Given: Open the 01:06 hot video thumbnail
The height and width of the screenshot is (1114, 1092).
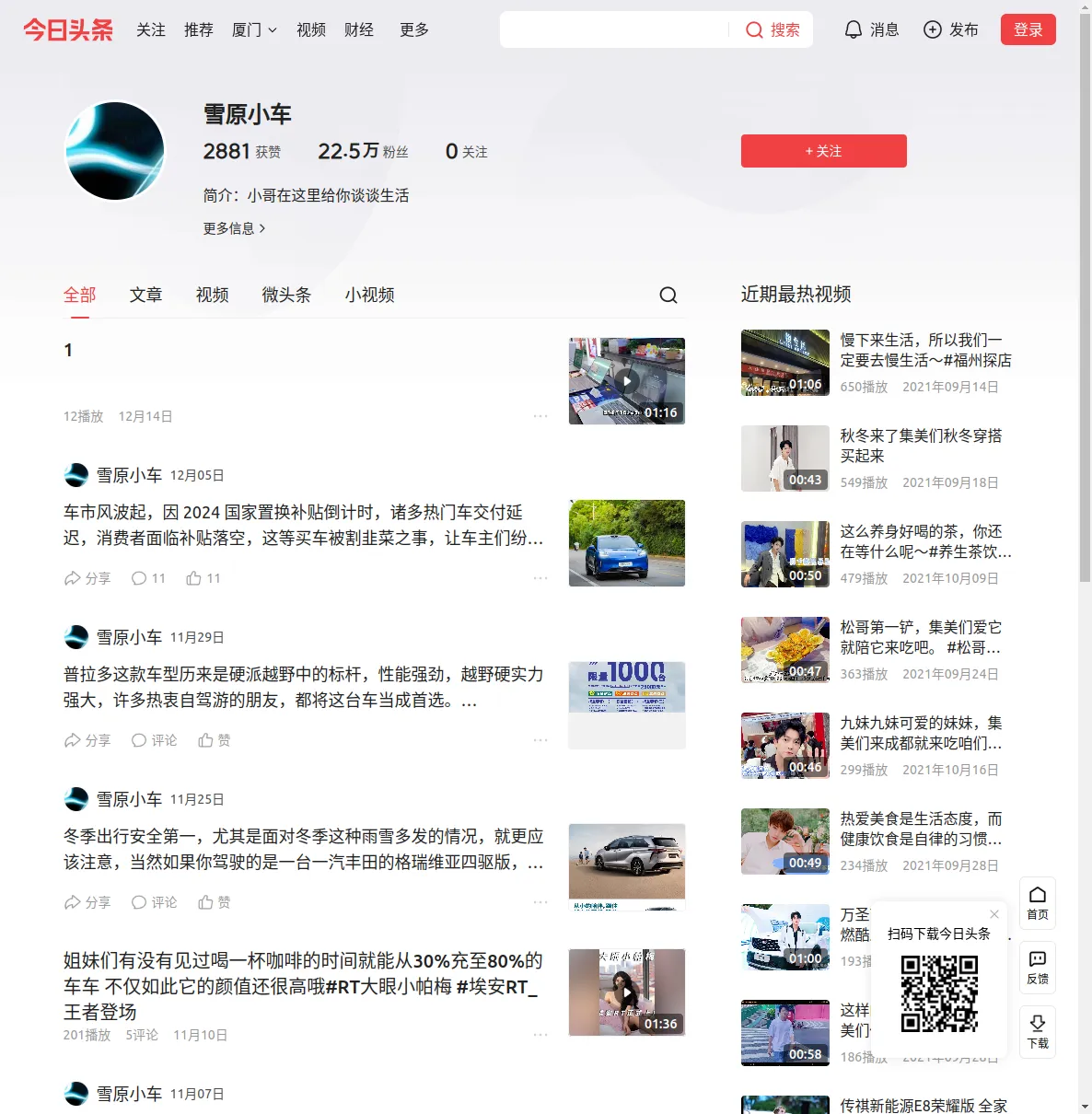Looking at the screenshot, I should pos(785,363).
